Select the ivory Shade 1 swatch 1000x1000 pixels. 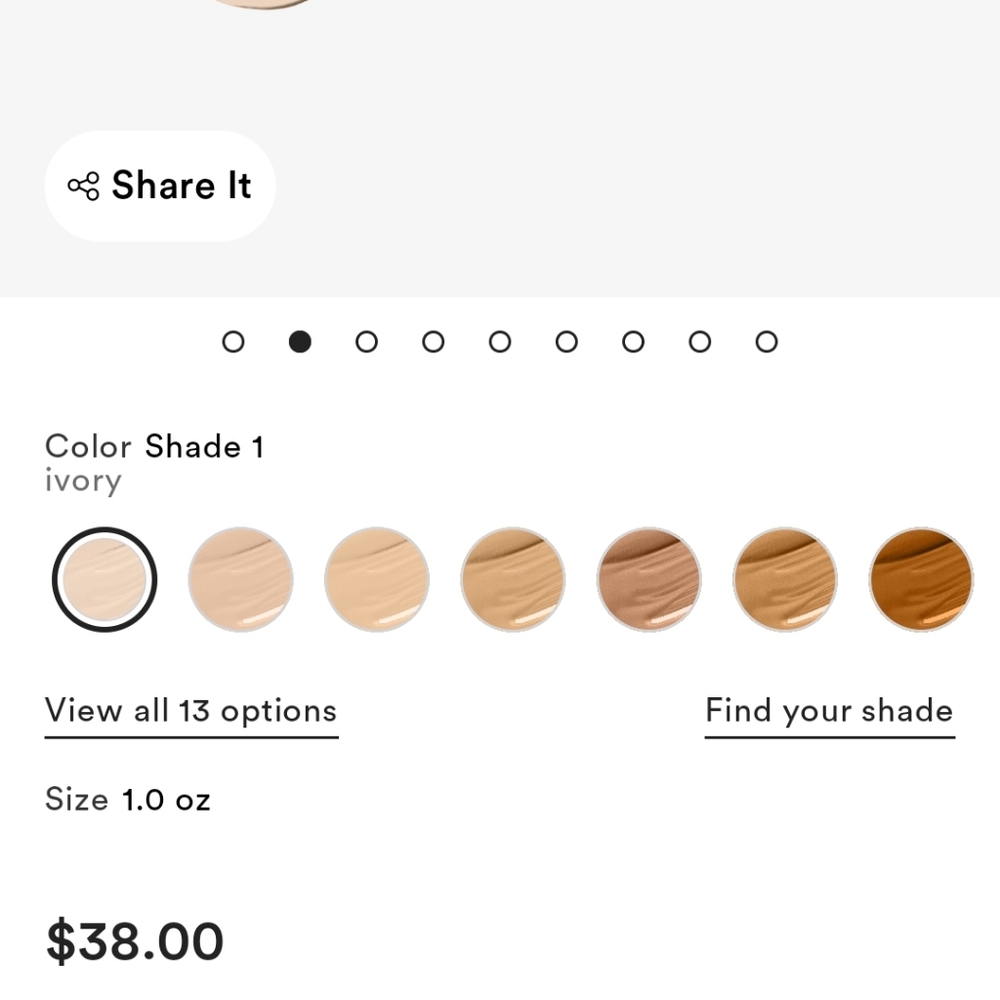(104, 580)
